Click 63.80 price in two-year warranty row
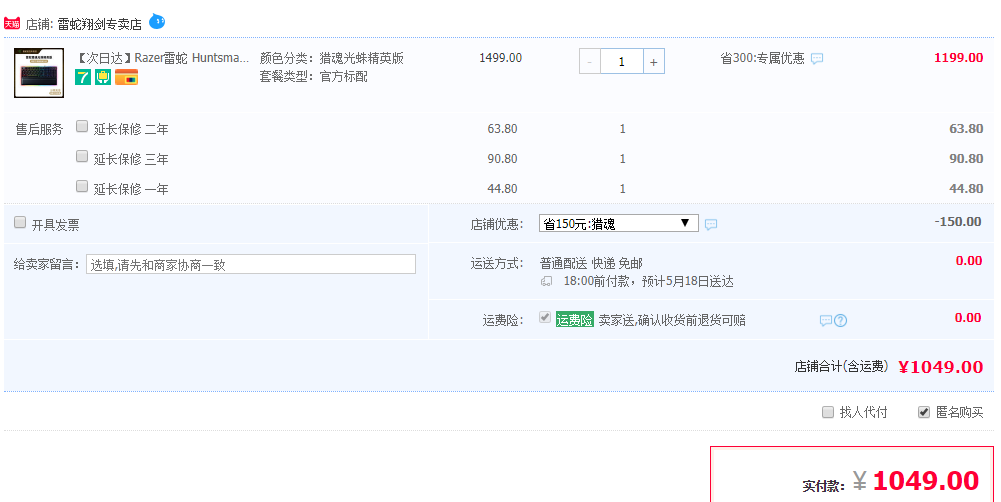 click(x=502, y=129)
